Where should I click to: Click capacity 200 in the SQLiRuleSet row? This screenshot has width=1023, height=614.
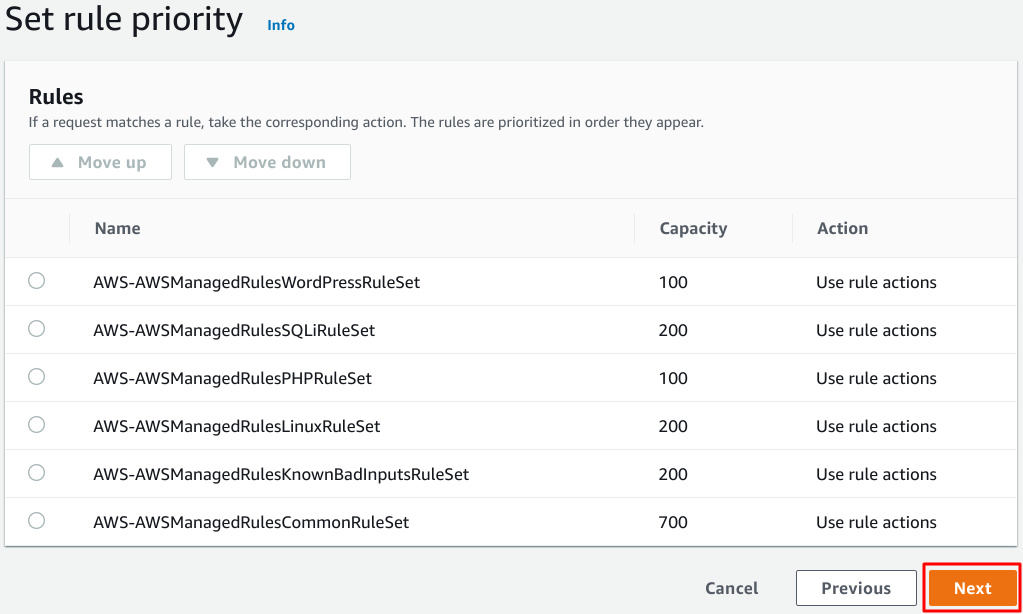[673, 330]
